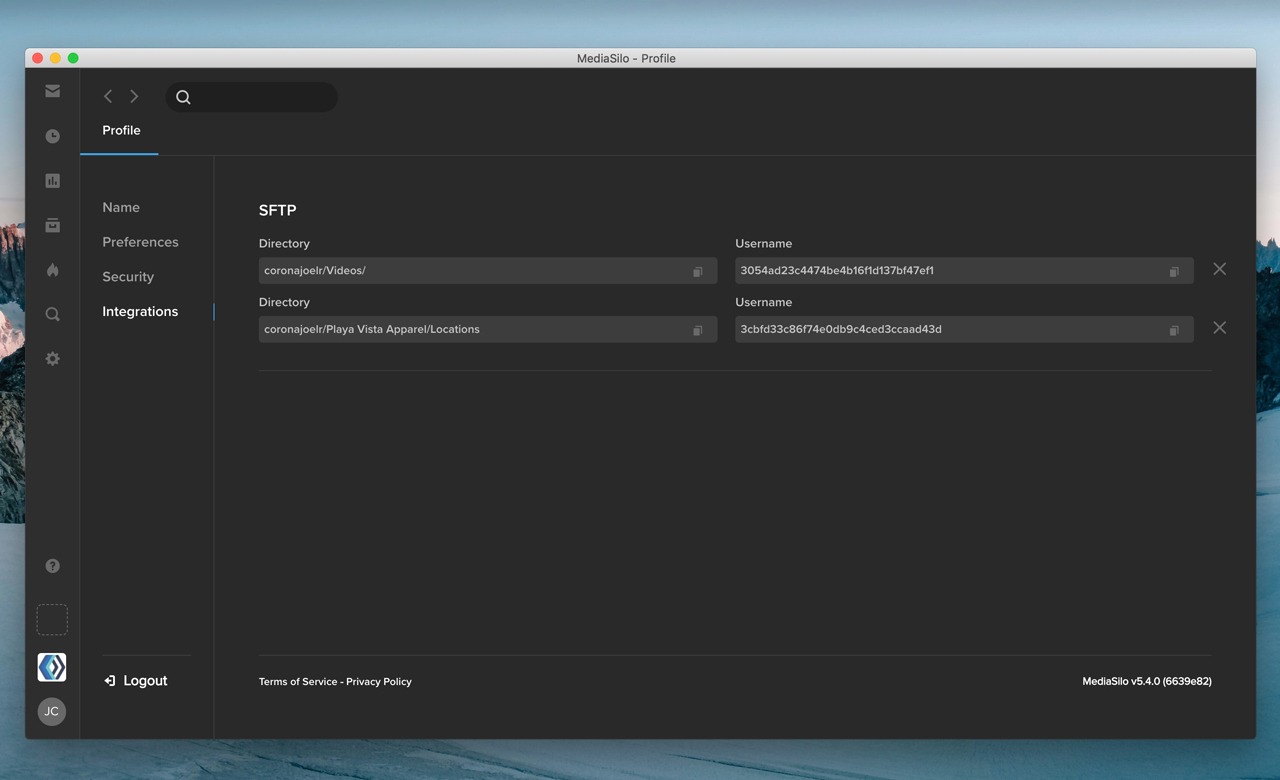Image resolution: width=1280 pixels, height=780 pixels.
Task: Click the Logout button
Action: pyautogui.click(x=135, y=681)
